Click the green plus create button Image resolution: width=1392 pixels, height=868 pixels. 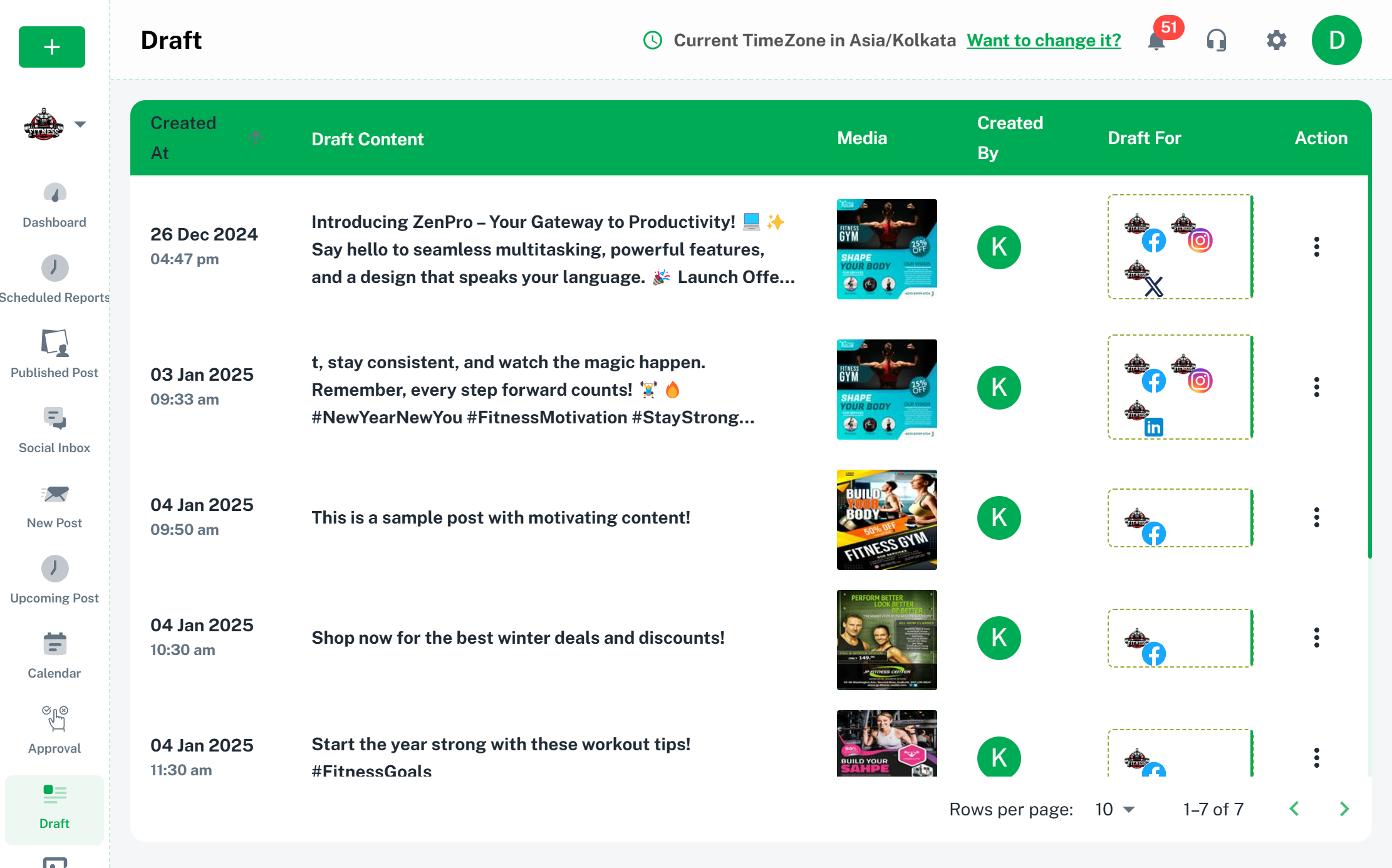(52, 47)
